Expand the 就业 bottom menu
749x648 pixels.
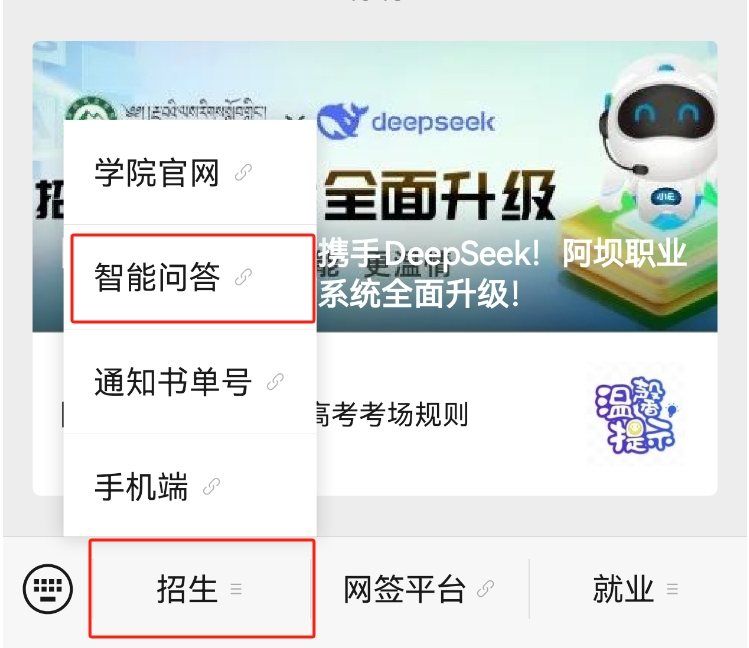click(636, 589)
